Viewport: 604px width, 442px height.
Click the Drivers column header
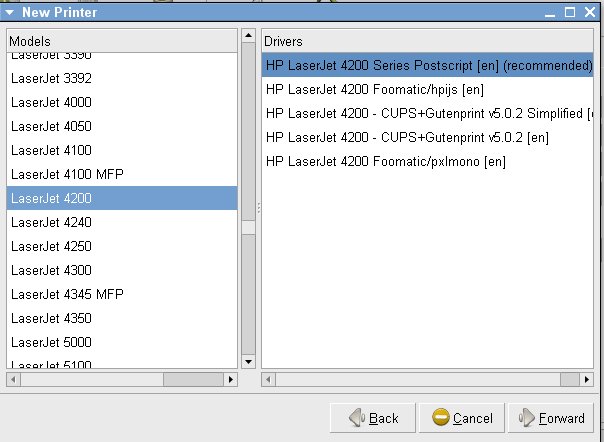click(427, 41)
